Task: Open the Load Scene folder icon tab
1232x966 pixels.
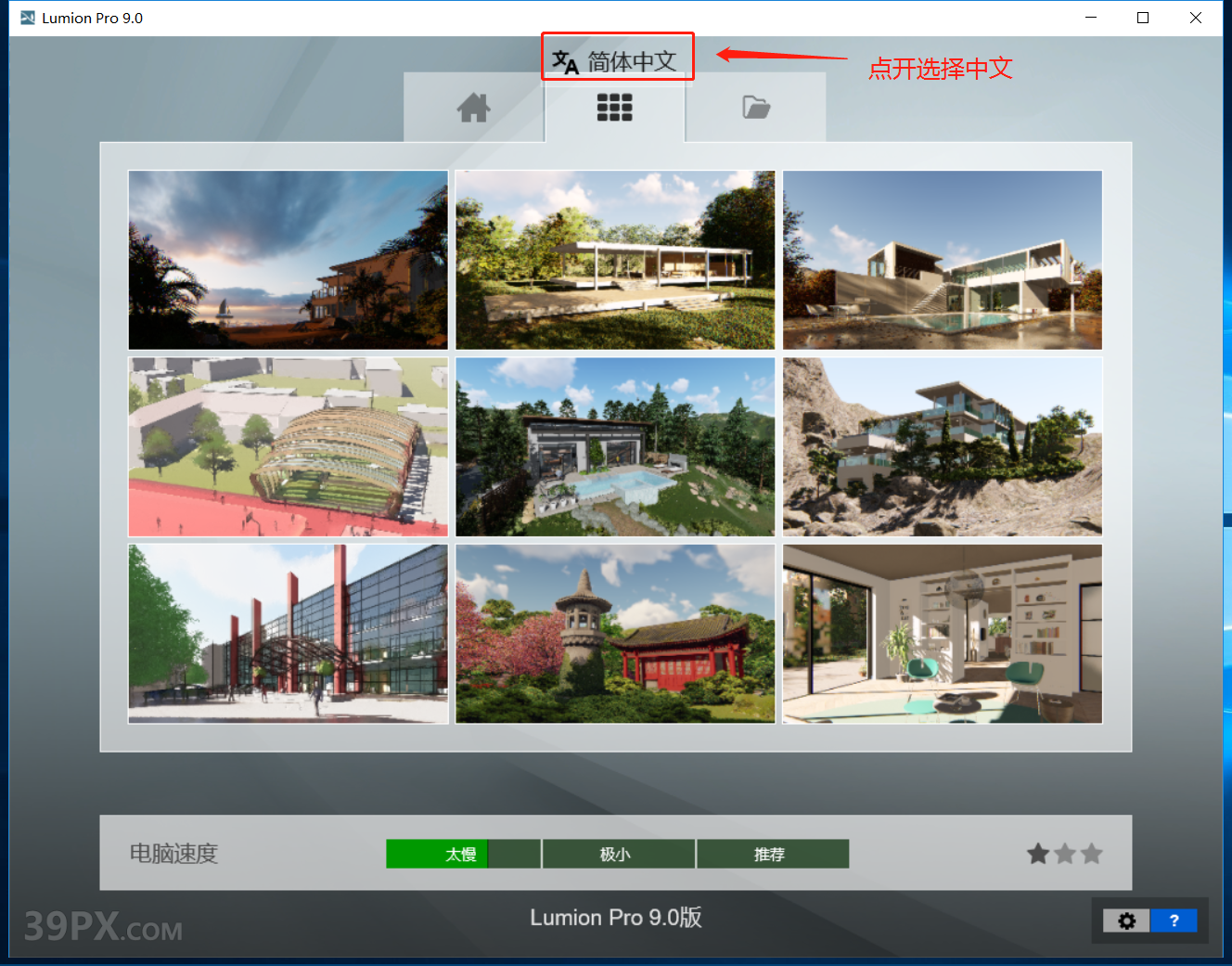Action: tap(755, 107)
